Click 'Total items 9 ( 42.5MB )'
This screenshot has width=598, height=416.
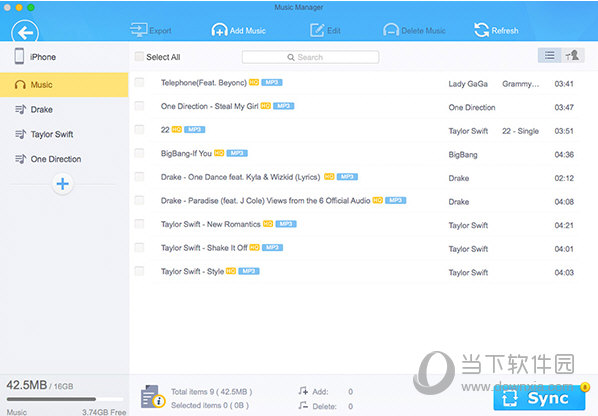[x=211, y=392]
